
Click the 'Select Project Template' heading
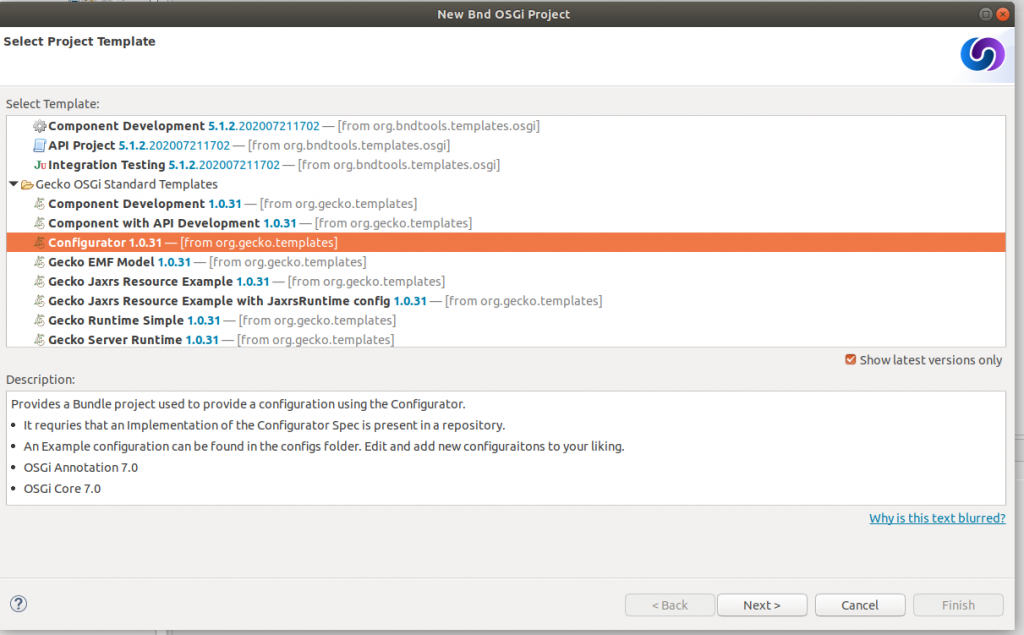(x=80, y=41)
